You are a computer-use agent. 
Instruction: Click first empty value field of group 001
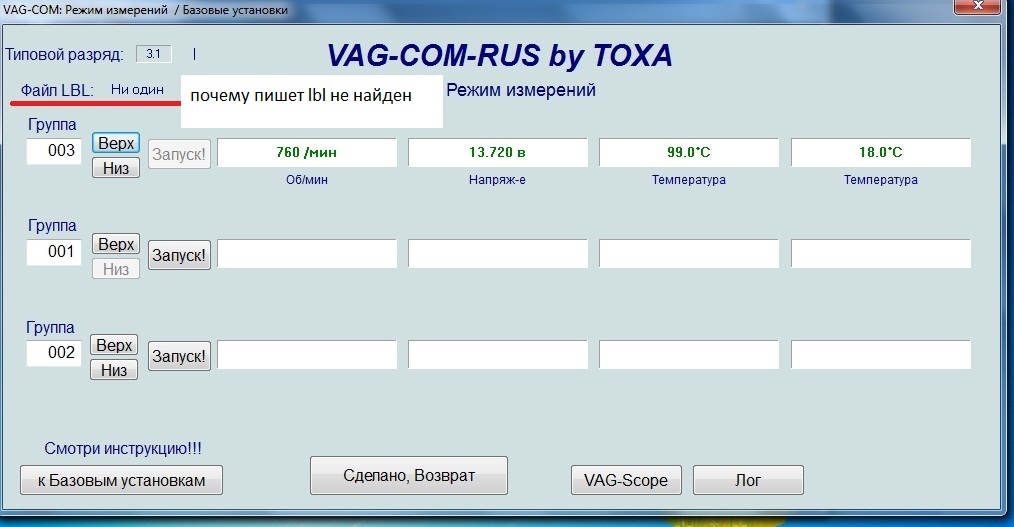click(x=307, y=253)
